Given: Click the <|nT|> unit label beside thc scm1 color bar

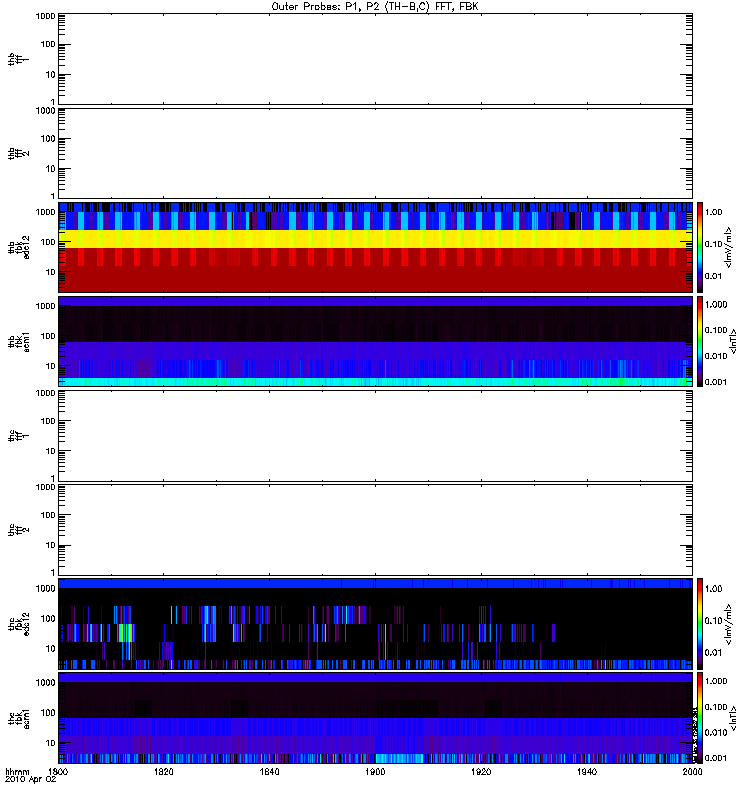Looking at the screenshot, I should [733, 718].
